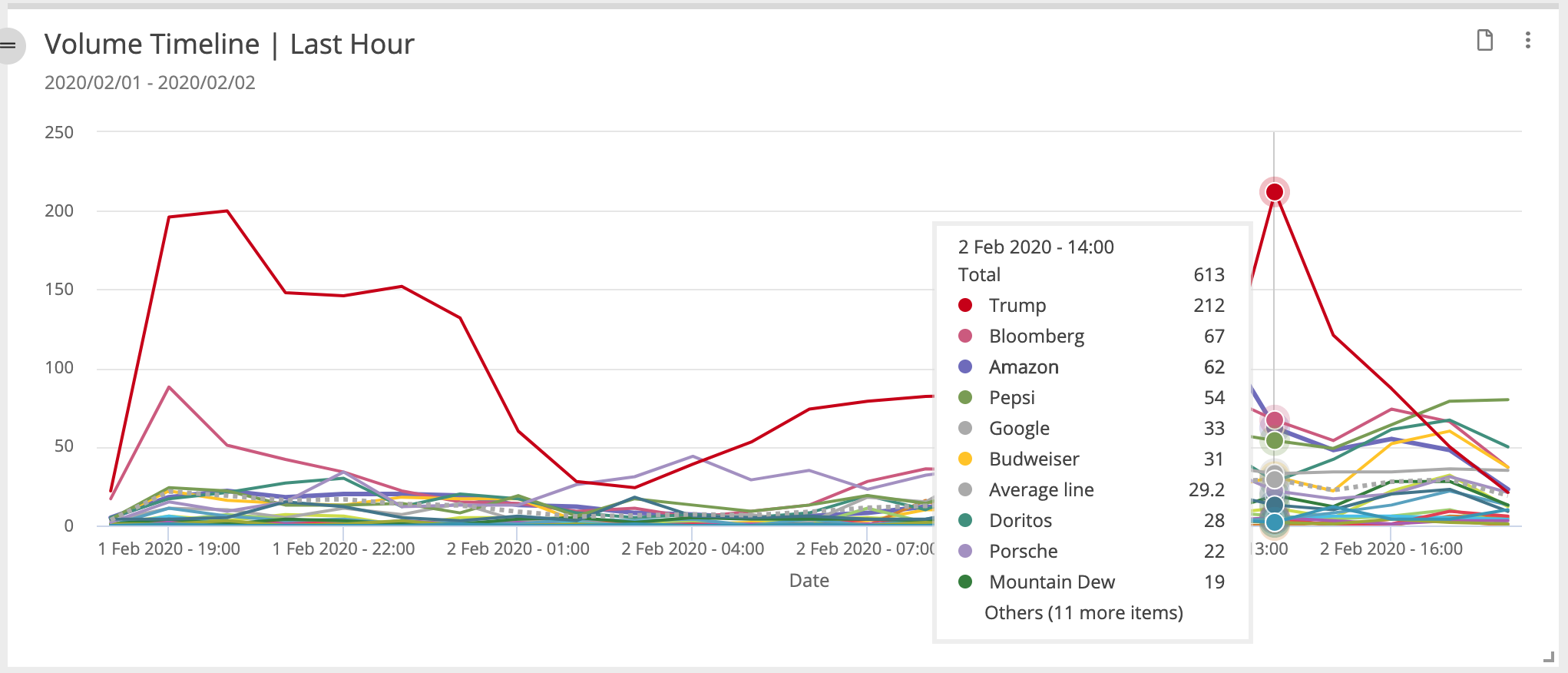Click the Porsche label in tooltip
1568x673 pixels.
tap(1023, 551)
